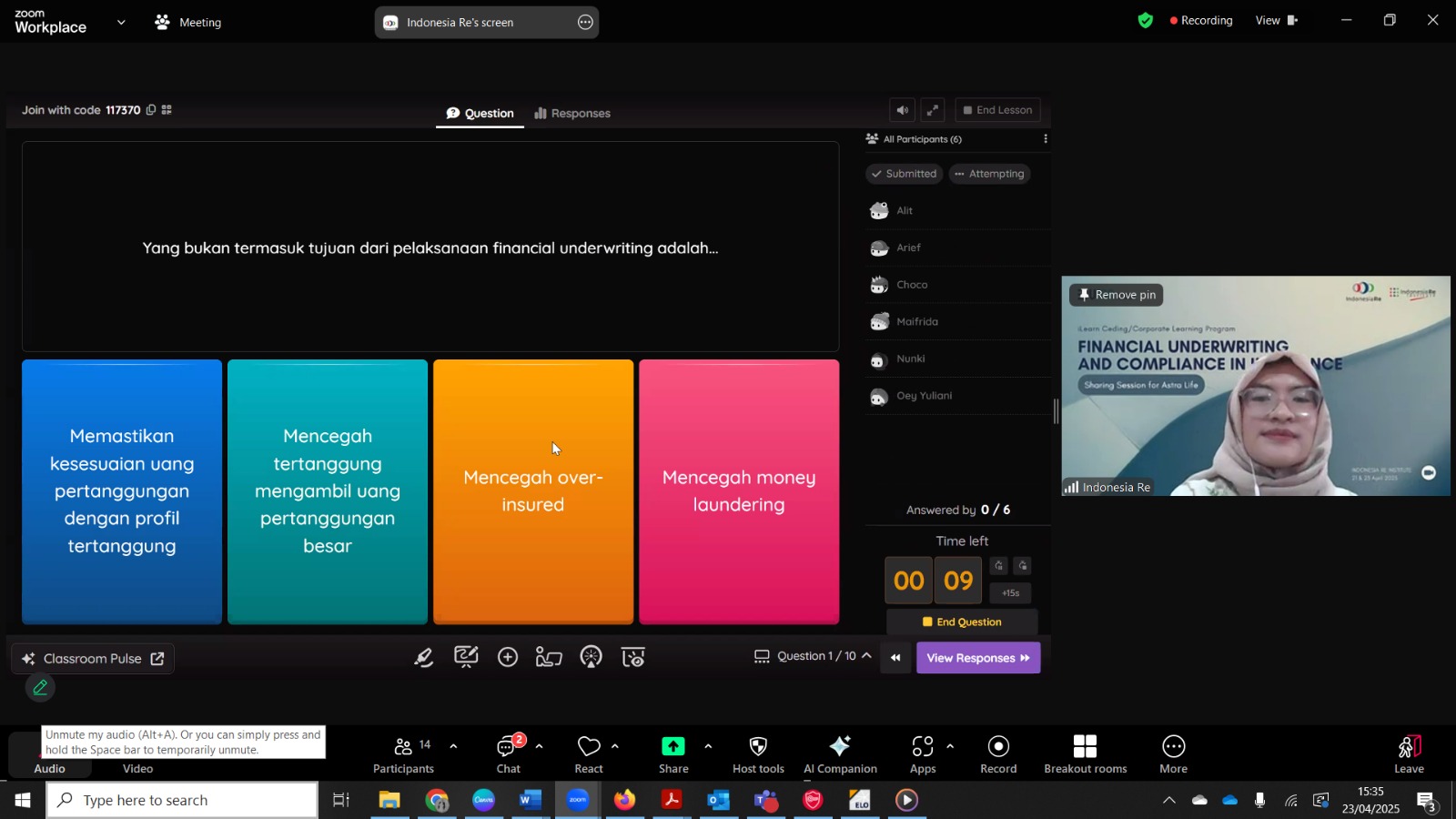Expand the Participants options arrow

pos(453,746)
